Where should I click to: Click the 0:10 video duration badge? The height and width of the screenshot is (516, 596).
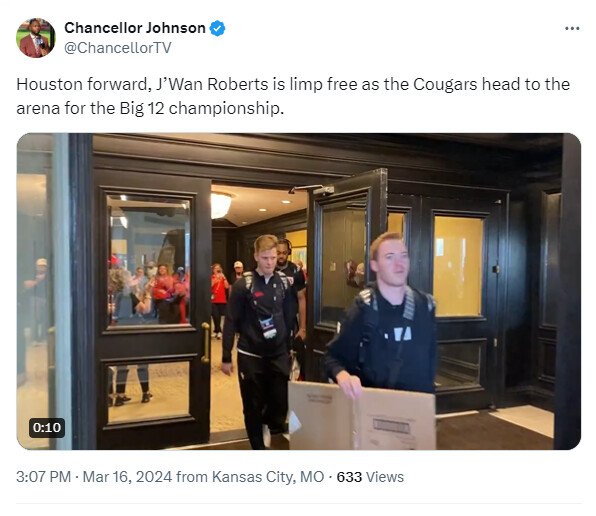click(x=47, y=427)
